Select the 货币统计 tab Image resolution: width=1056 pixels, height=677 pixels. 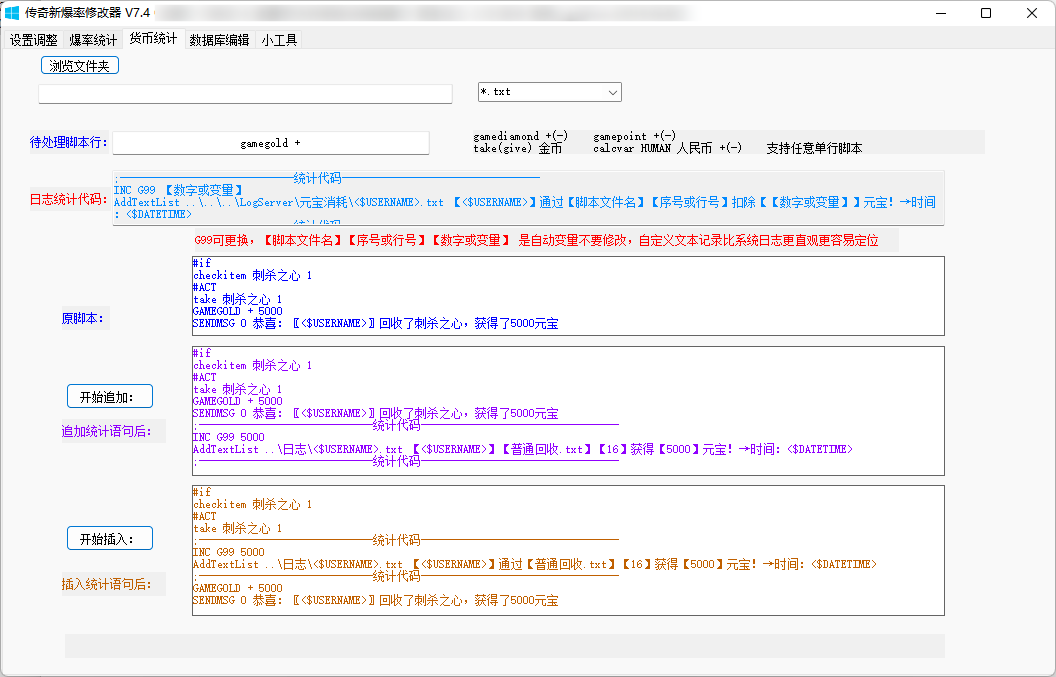point(153,39)
